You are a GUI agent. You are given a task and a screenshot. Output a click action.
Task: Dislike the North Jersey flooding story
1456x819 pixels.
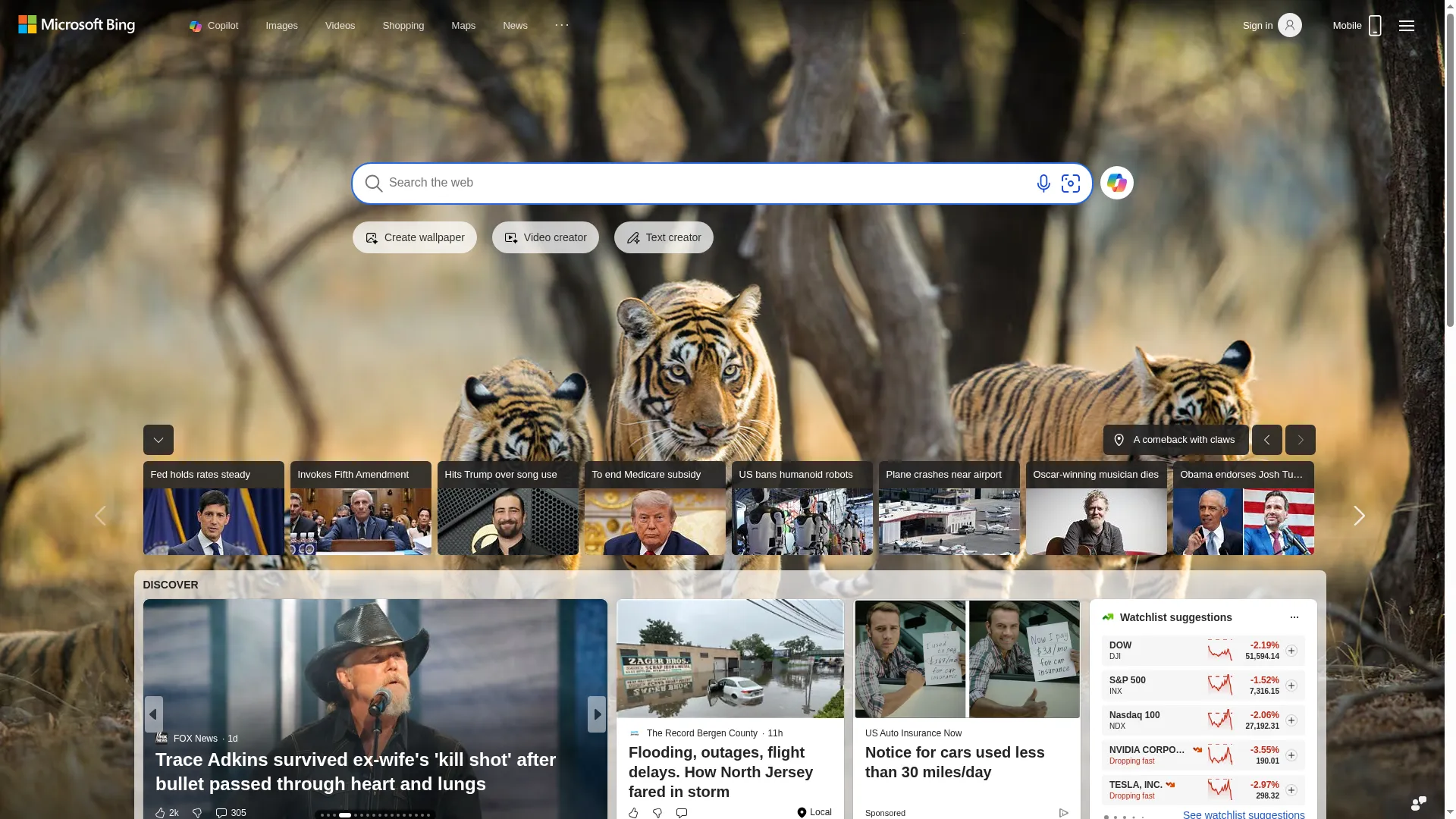(657, 813)
